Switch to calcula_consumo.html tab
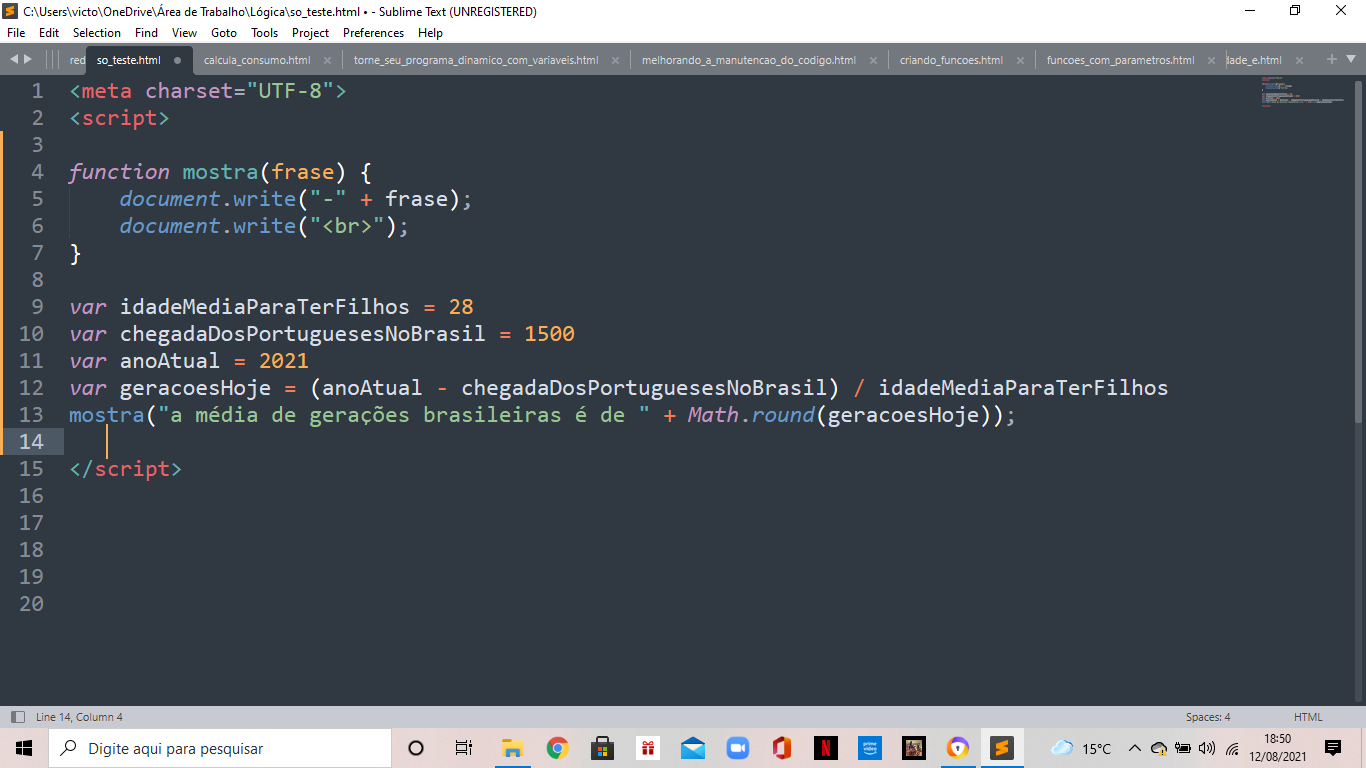Viewport: 1366px width, 768px height. pyautogui.click(x=257, y=60)
